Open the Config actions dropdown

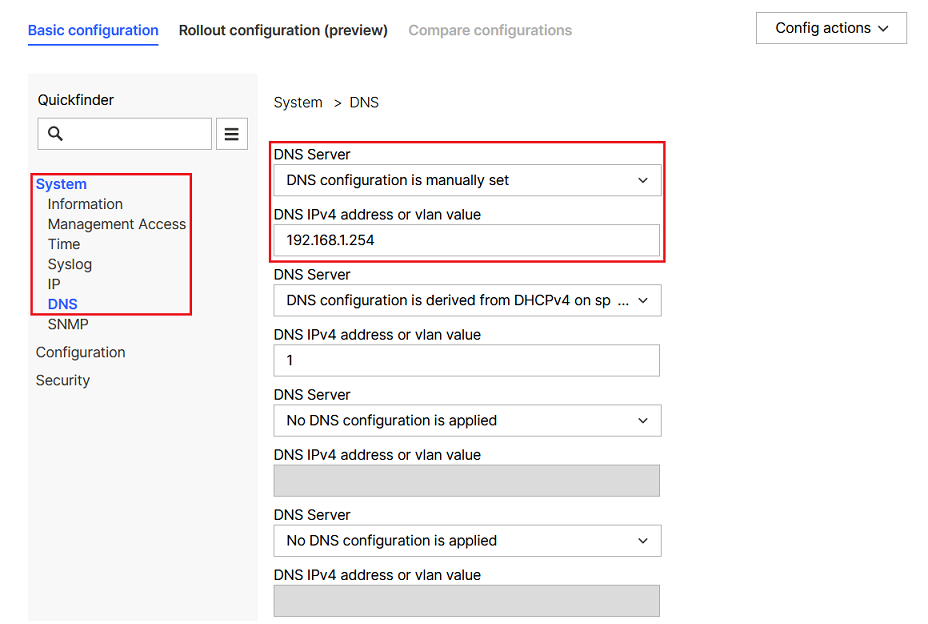click(x=831, y=28)
